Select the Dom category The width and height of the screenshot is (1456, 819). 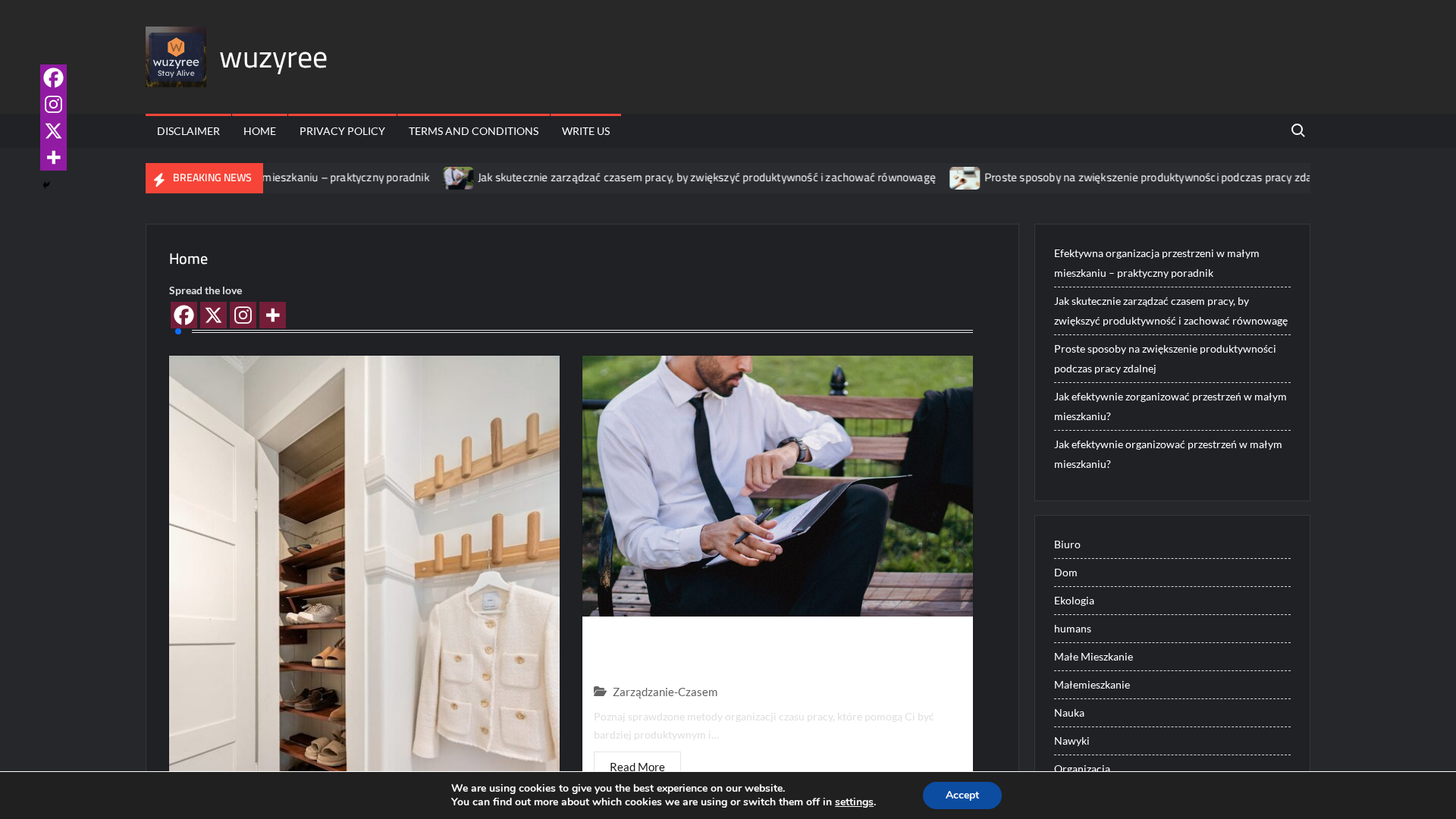coord(1065,573)
